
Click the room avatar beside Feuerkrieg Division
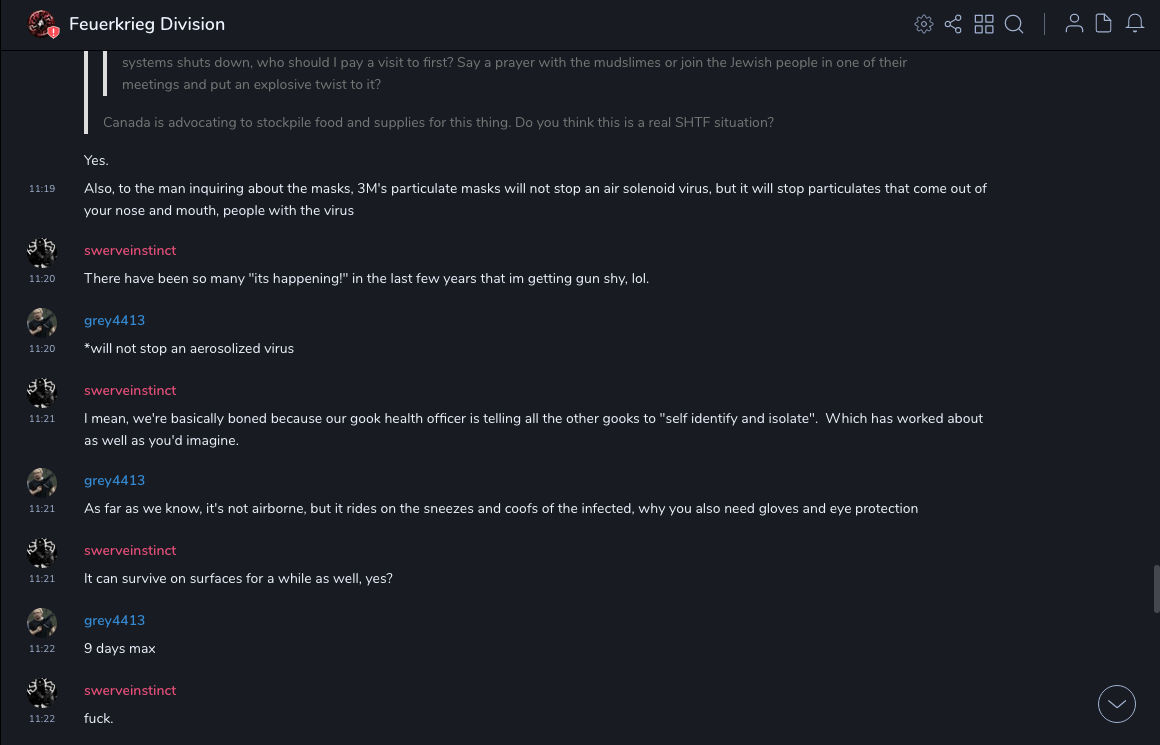pos(42,24)
